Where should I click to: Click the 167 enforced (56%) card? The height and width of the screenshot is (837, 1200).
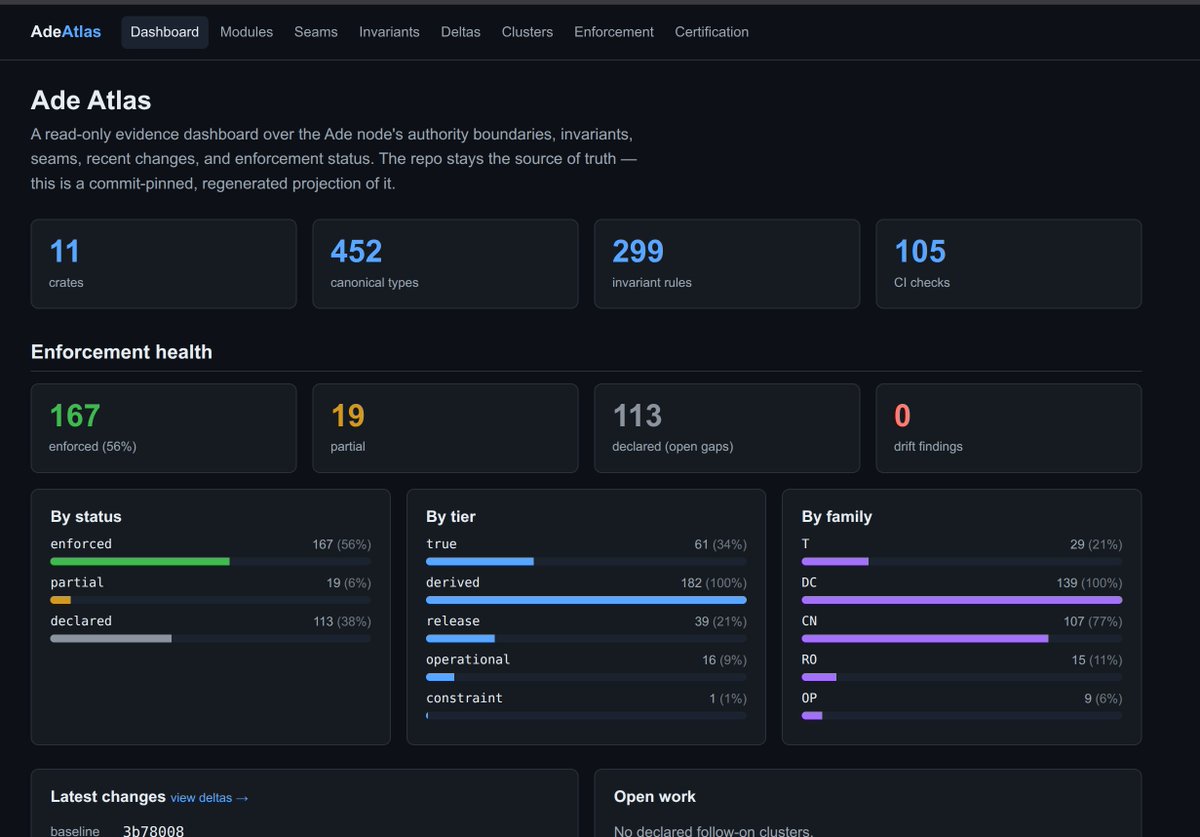coord(164,428)
